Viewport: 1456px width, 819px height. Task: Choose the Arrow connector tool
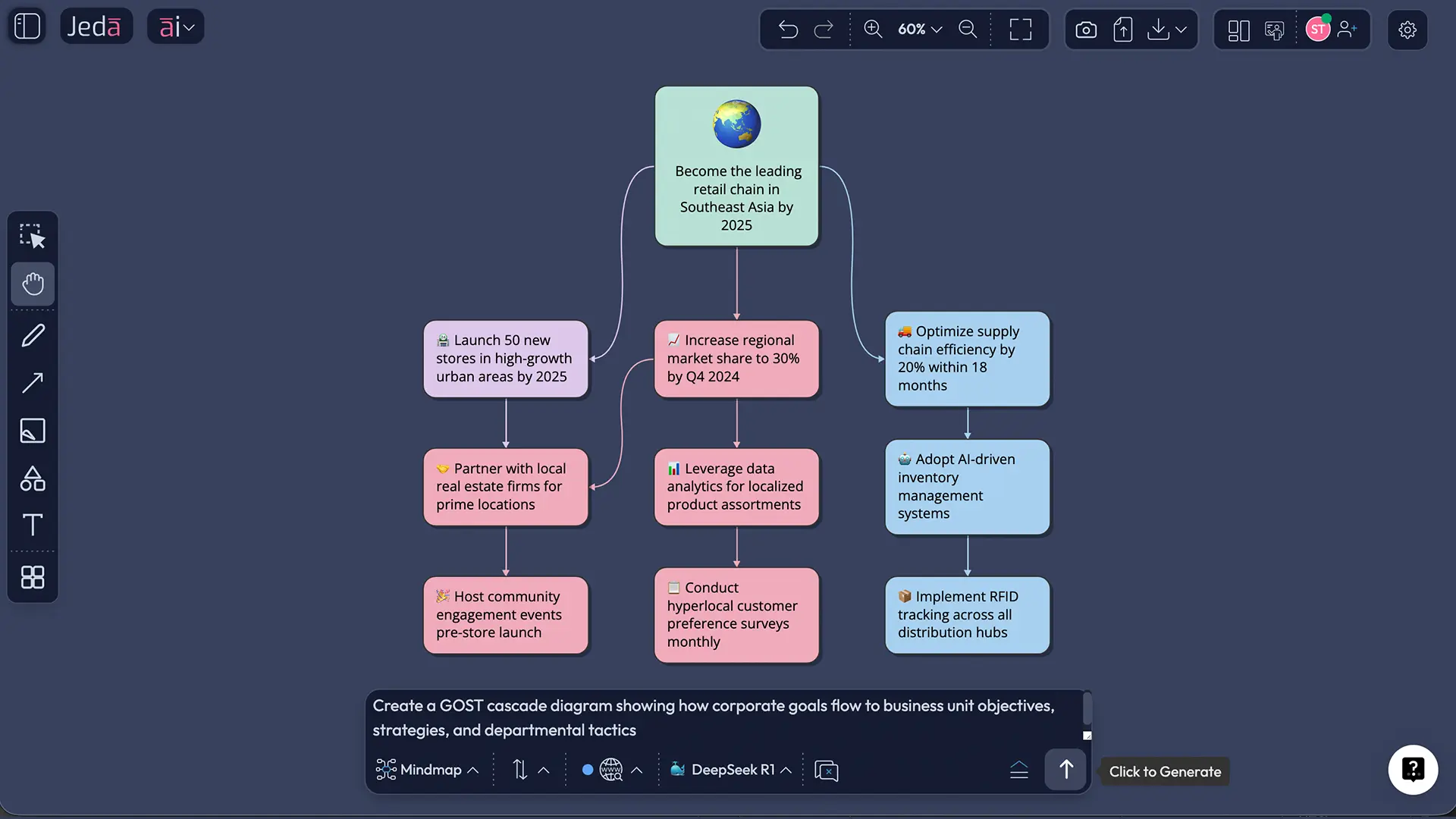pos(33,383)
